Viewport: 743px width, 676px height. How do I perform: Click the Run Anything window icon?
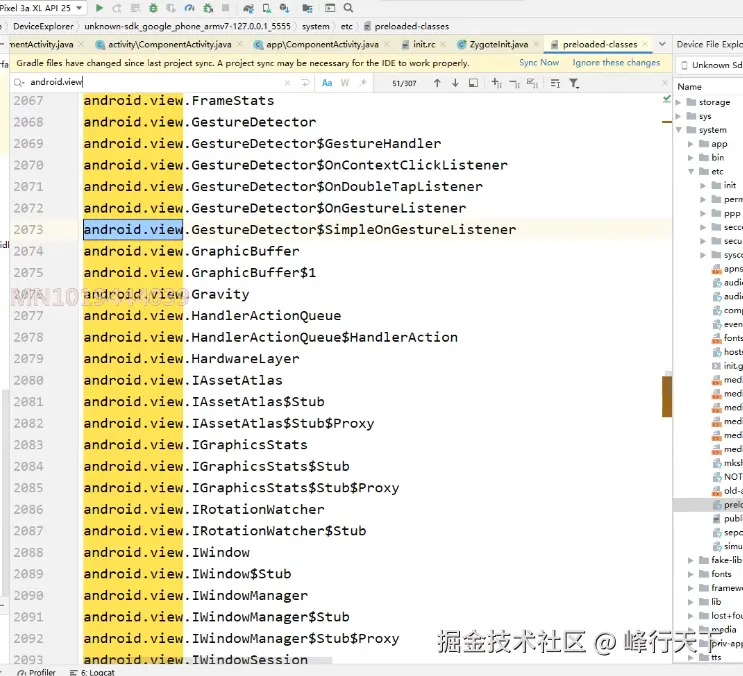[330, 8]
